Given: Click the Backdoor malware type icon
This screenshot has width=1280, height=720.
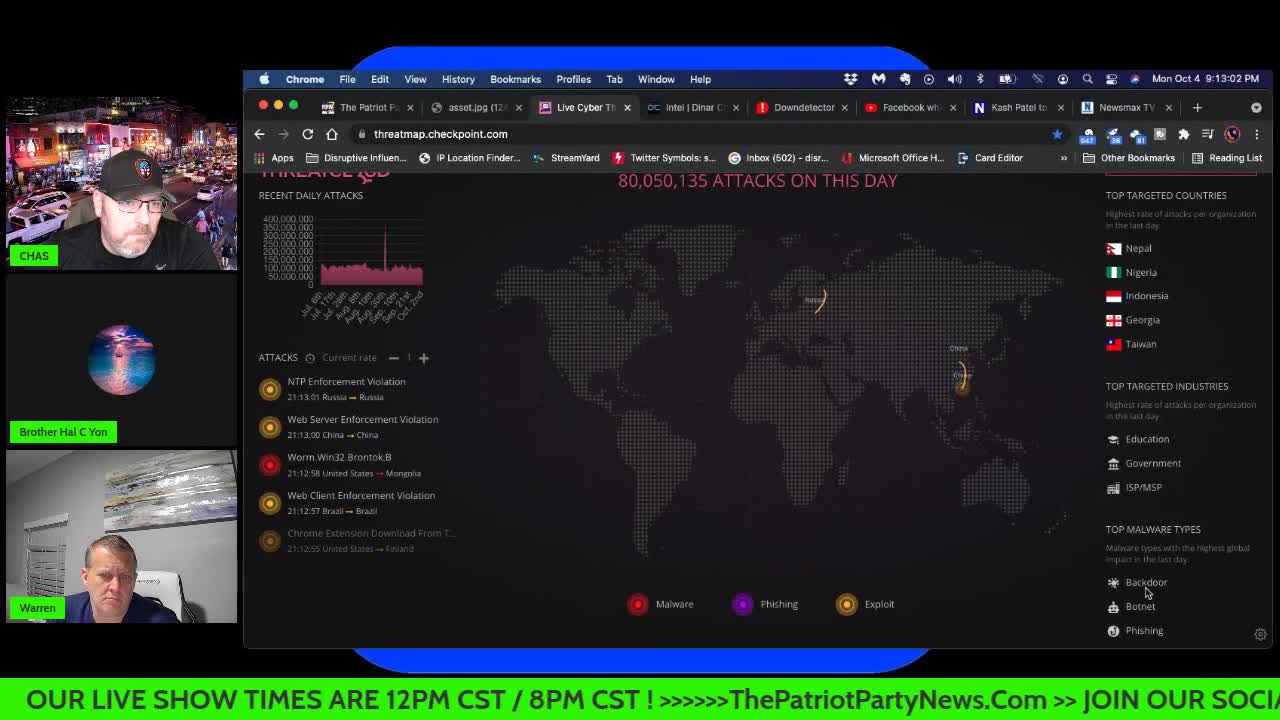Looking at the screenshot, I should [x=1113, y=582].
